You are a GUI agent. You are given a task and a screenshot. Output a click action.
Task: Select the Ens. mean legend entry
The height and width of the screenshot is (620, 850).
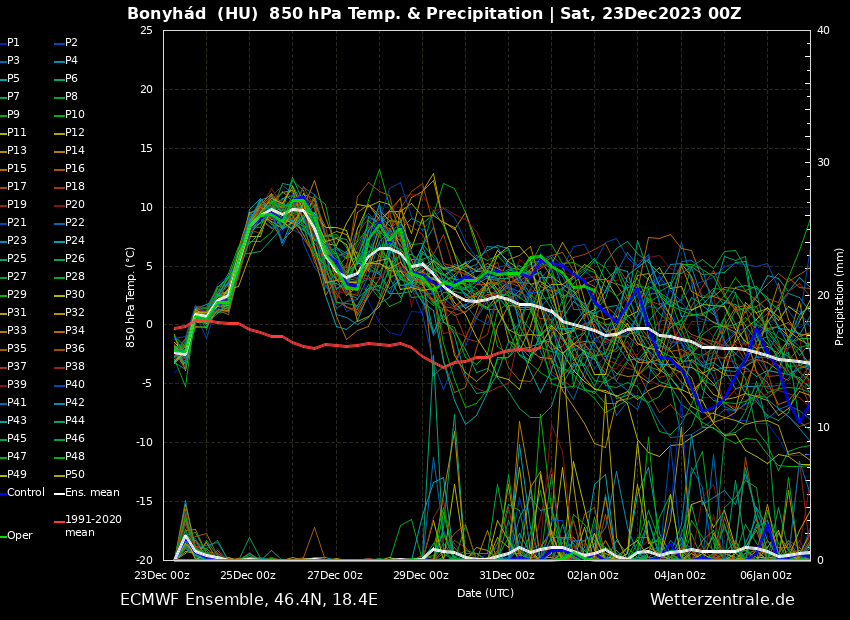tap(91, 493)
